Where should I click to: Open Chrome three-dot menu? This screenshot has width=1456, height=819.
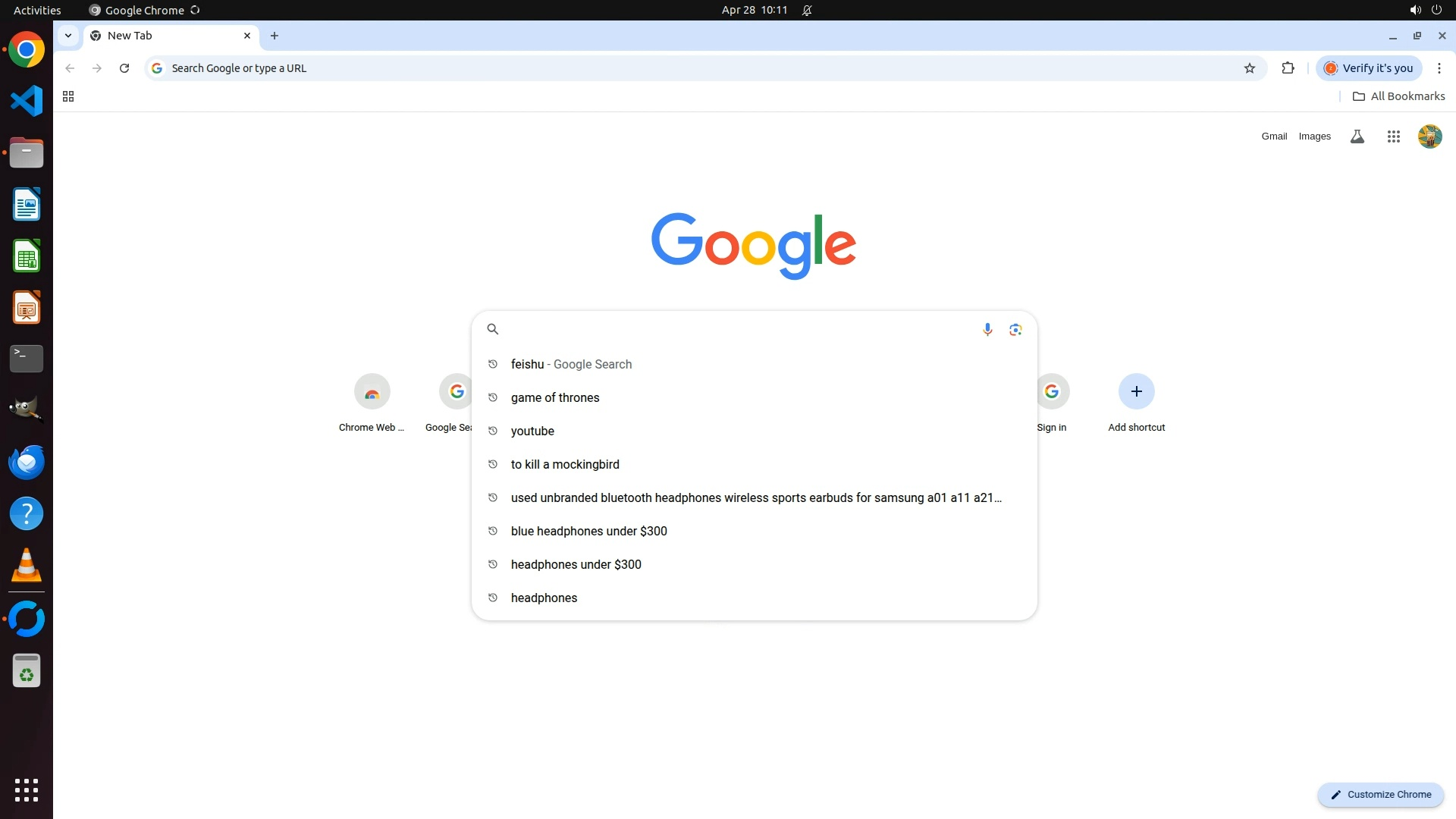pyautogui.click(x=1439, y=68)
